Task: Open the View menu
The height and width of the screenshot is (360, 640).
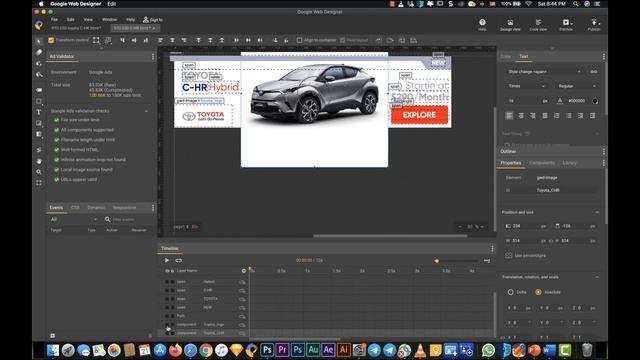Action: pyautogui.click(x=88, y=20)
